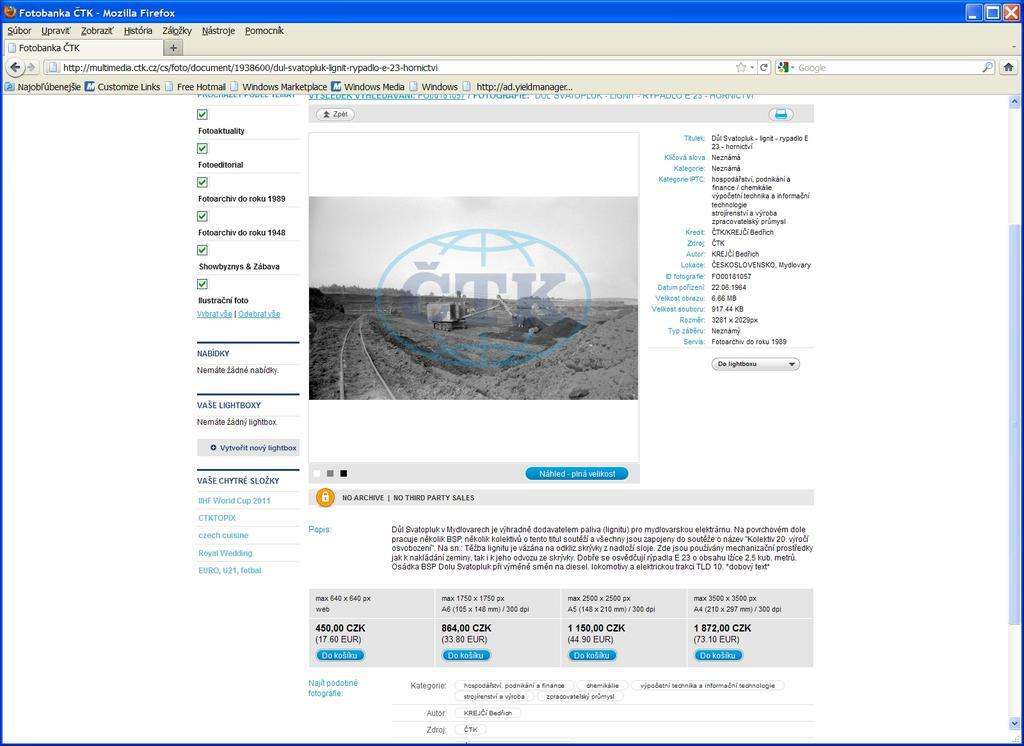
Task: Add 1 150,00 CZK size to cart
Action: 592,655
